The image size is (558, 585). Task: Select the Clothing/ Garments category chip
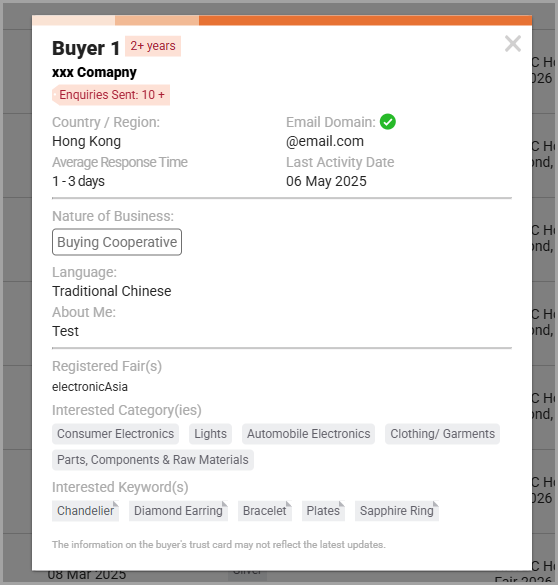[x=442, y=434]
